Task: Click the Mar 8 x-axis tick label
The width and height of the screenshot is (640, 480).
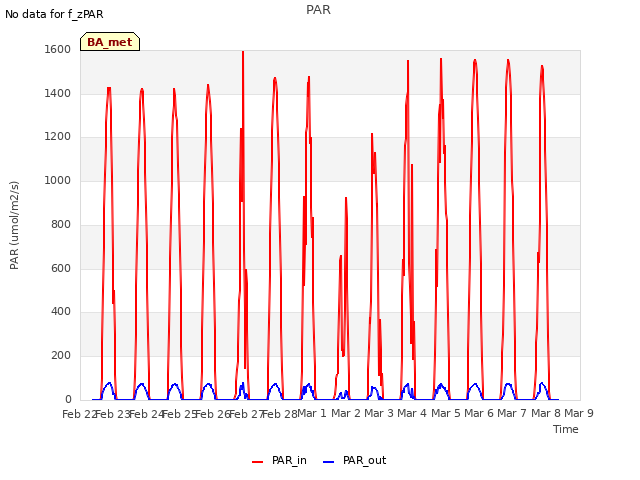Action: pyautogui.click(x=546, y=413)
